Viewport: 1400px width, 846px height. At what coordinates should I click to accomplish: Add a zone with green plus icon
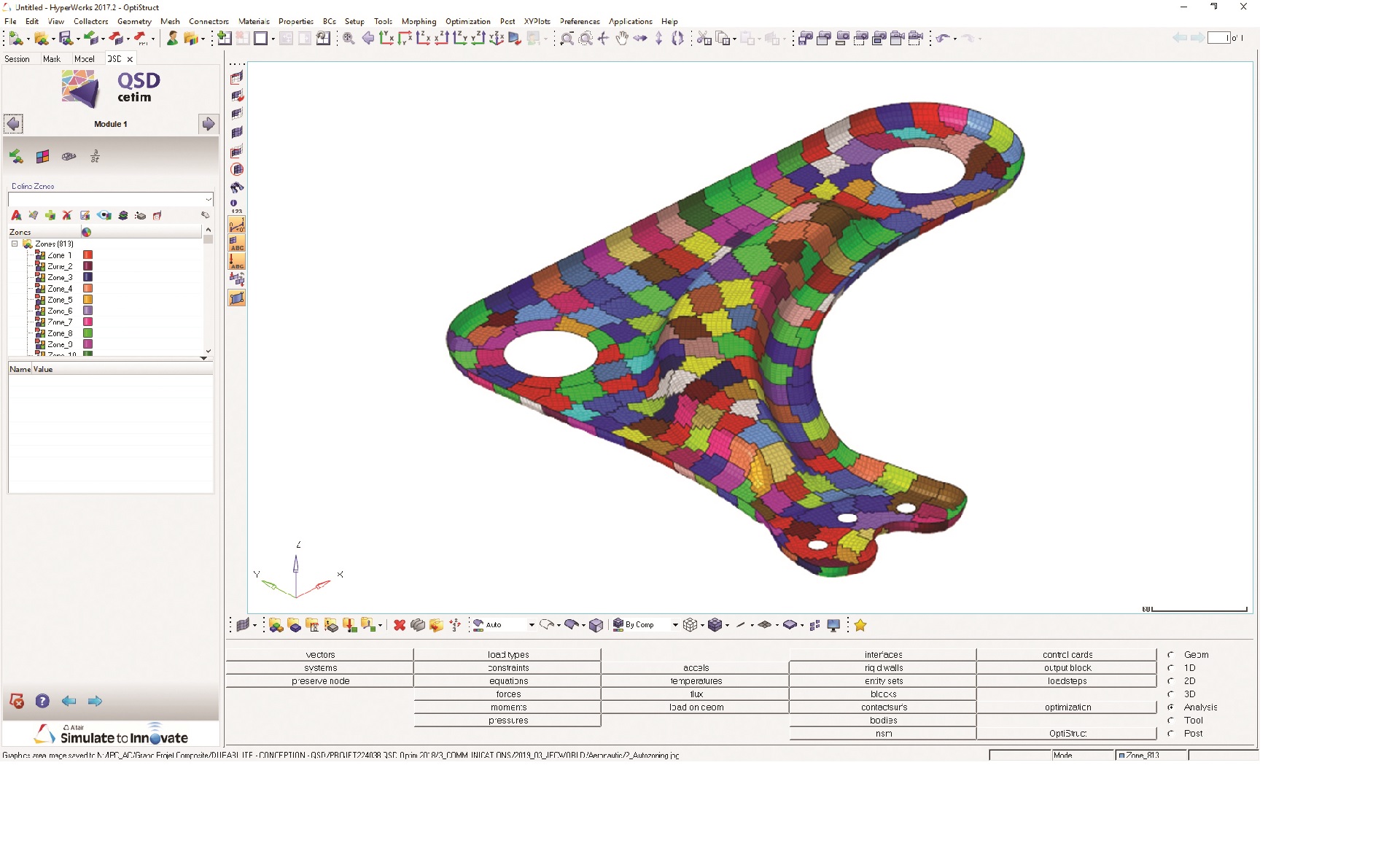(x=50, y=215)
